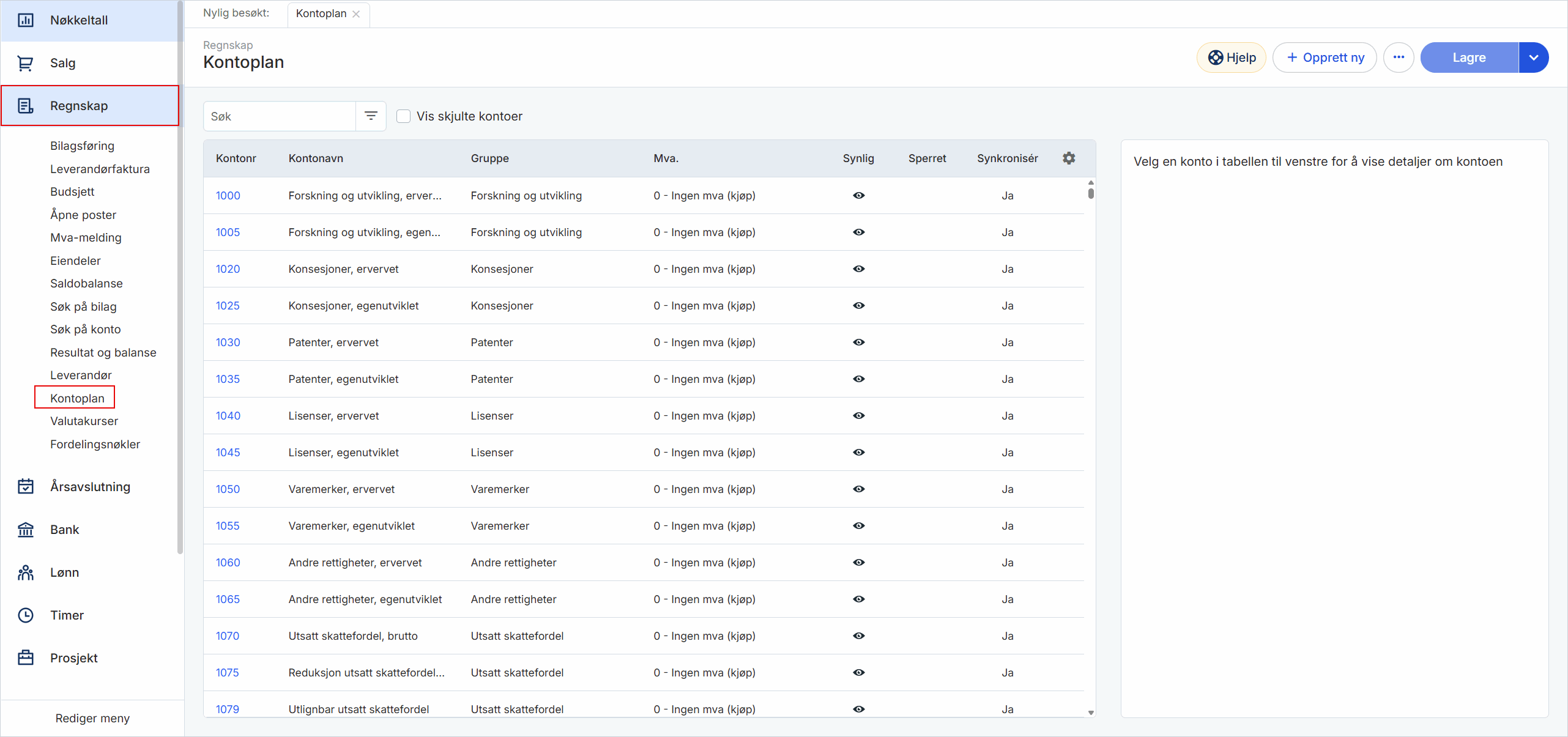Toggle visibility eye for account 1040

click(x=859, y=416)
